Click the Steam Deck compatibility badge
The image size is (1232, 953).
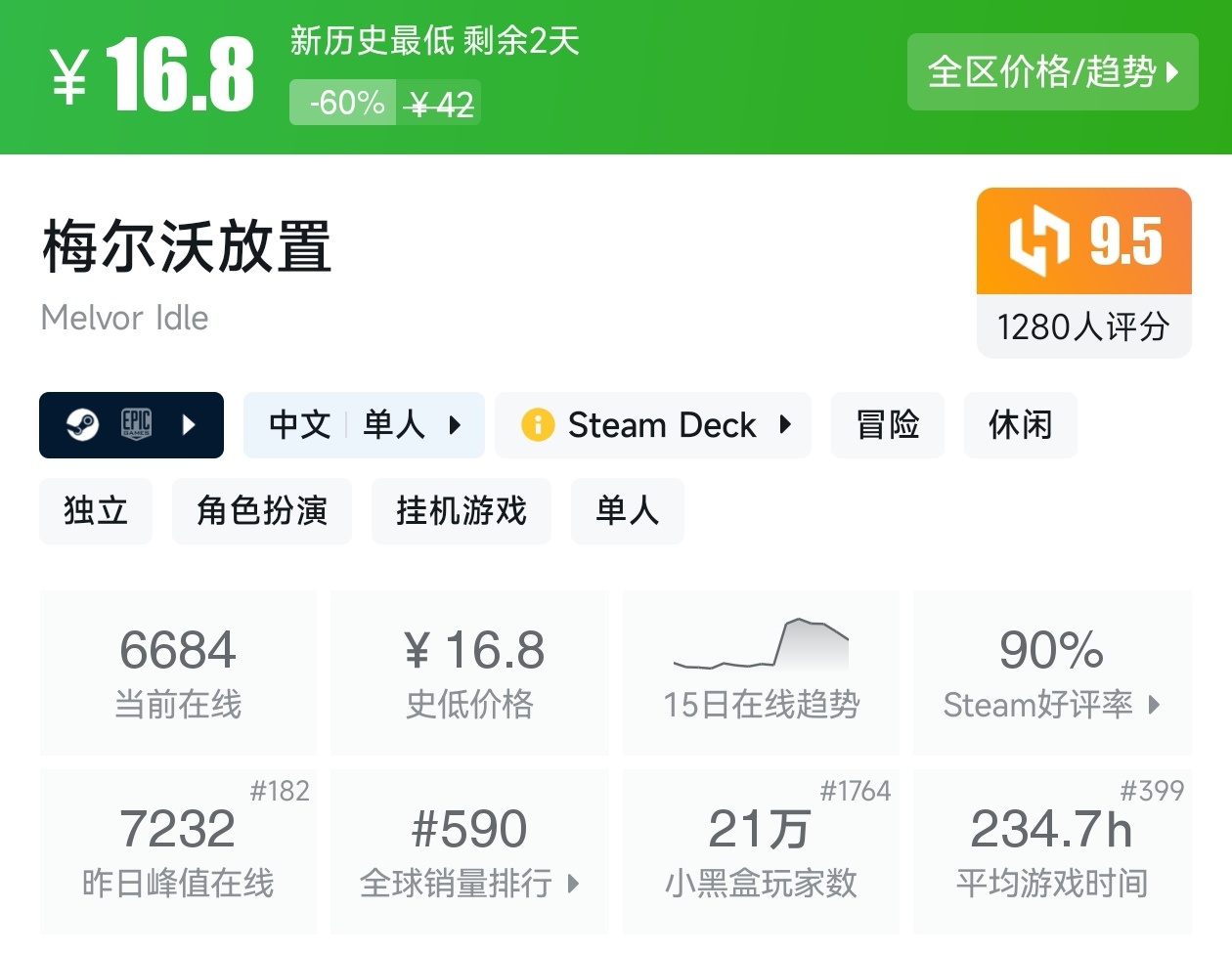click(x=653, y=424)
